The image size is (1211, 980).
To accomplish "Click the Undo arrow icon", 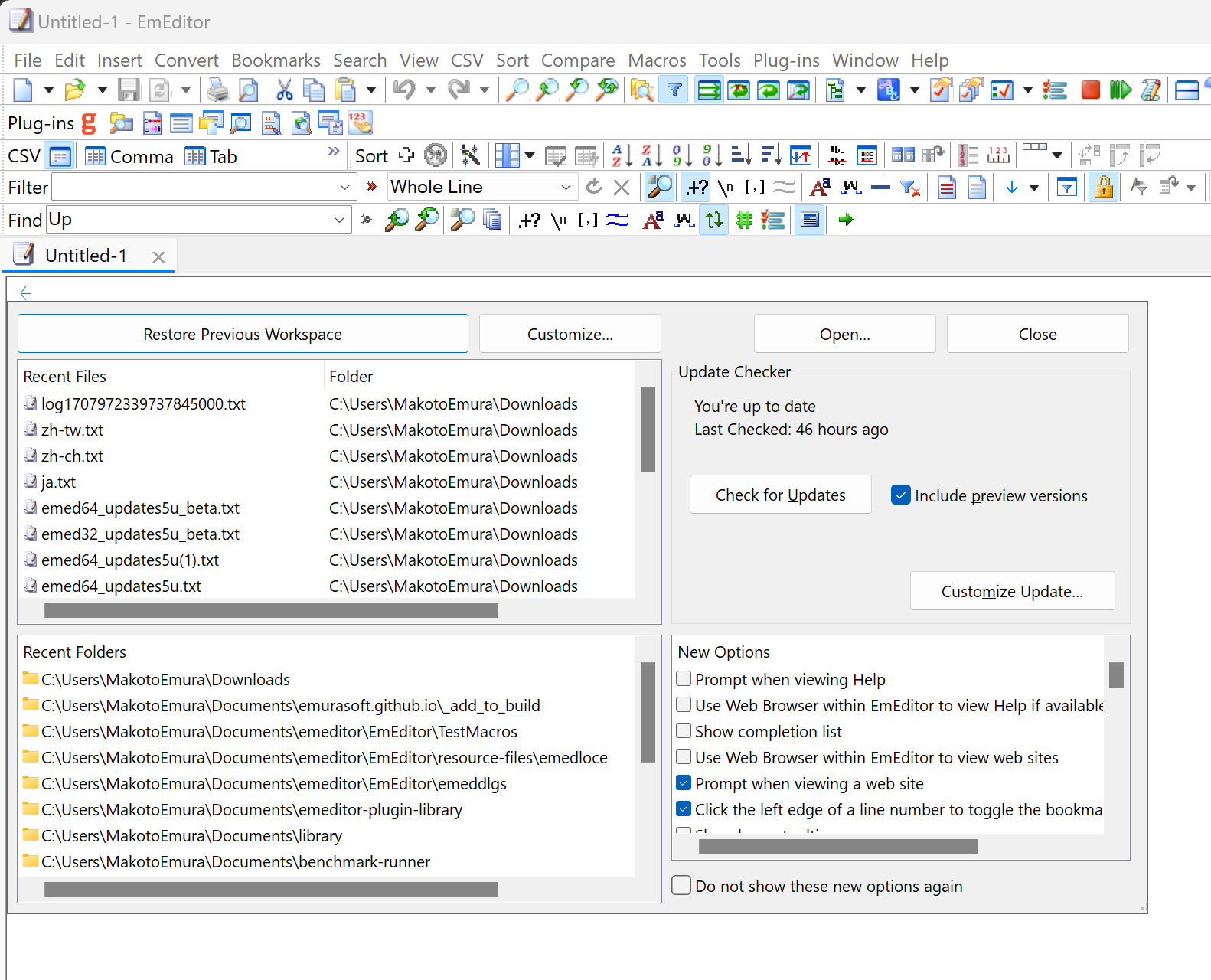I will (x=404, y=90).
